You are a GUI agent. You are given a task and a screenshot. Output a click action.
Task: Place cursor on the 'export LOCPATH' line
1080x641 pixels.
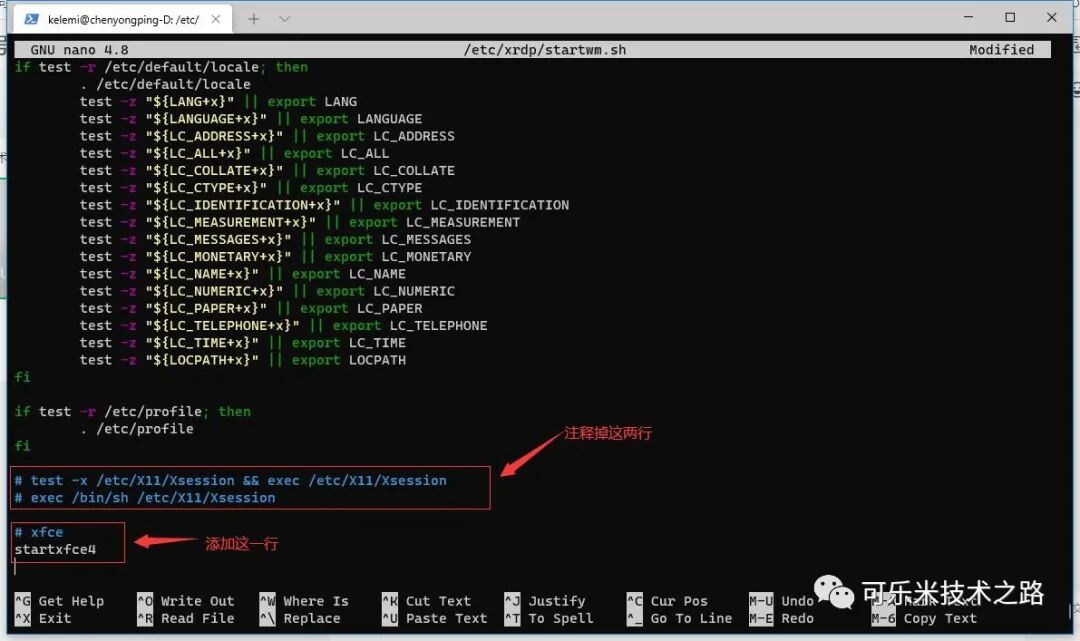tap(242, 359)
